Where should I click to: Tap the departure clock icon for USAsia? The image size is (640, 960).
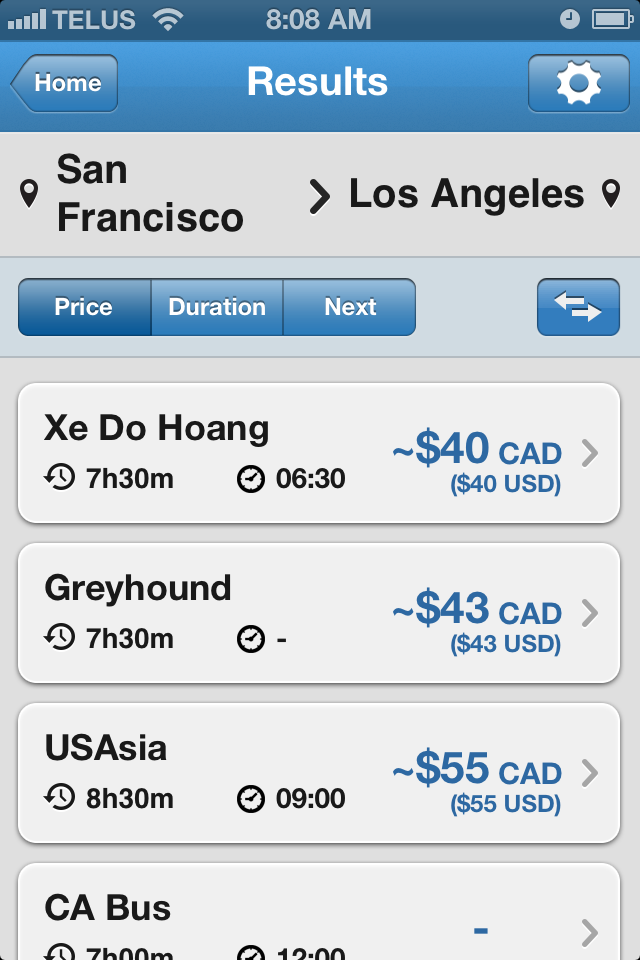tap(251, 799)
